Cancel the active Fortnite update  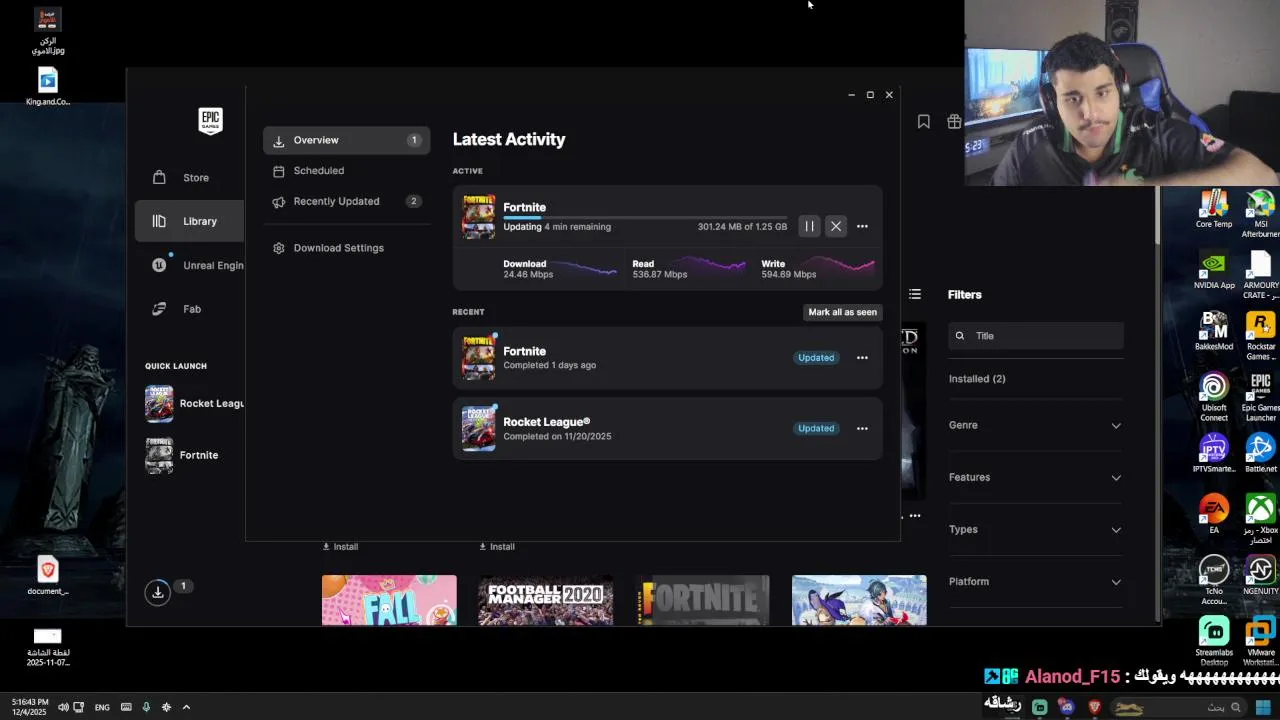836,226
